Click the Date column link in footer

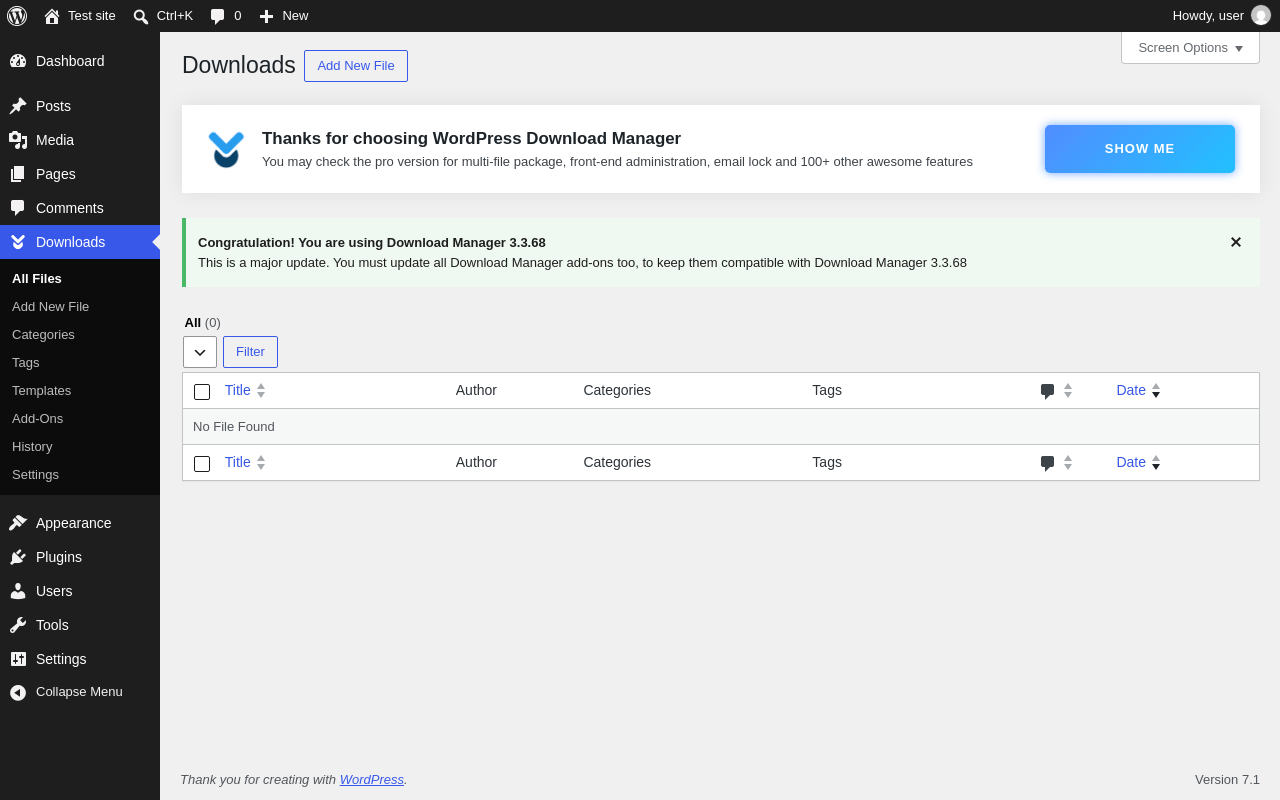(x=1131, y=463)
